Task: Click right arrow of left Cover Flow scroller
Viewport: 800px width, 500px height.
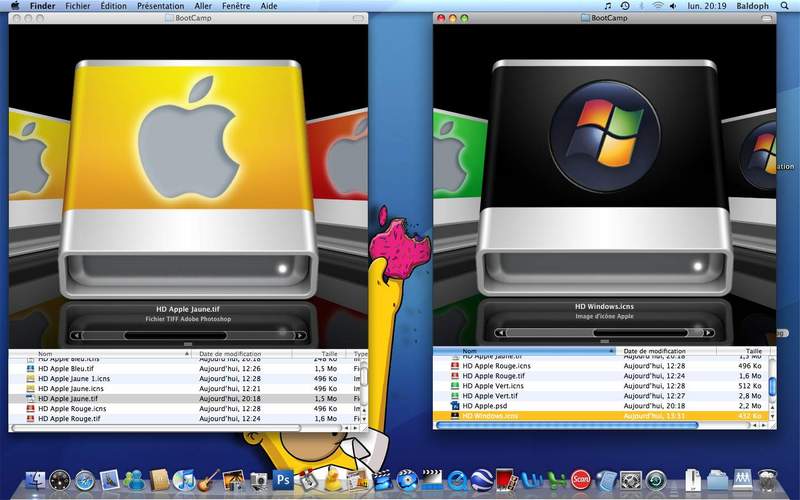Action: point(300,335)
